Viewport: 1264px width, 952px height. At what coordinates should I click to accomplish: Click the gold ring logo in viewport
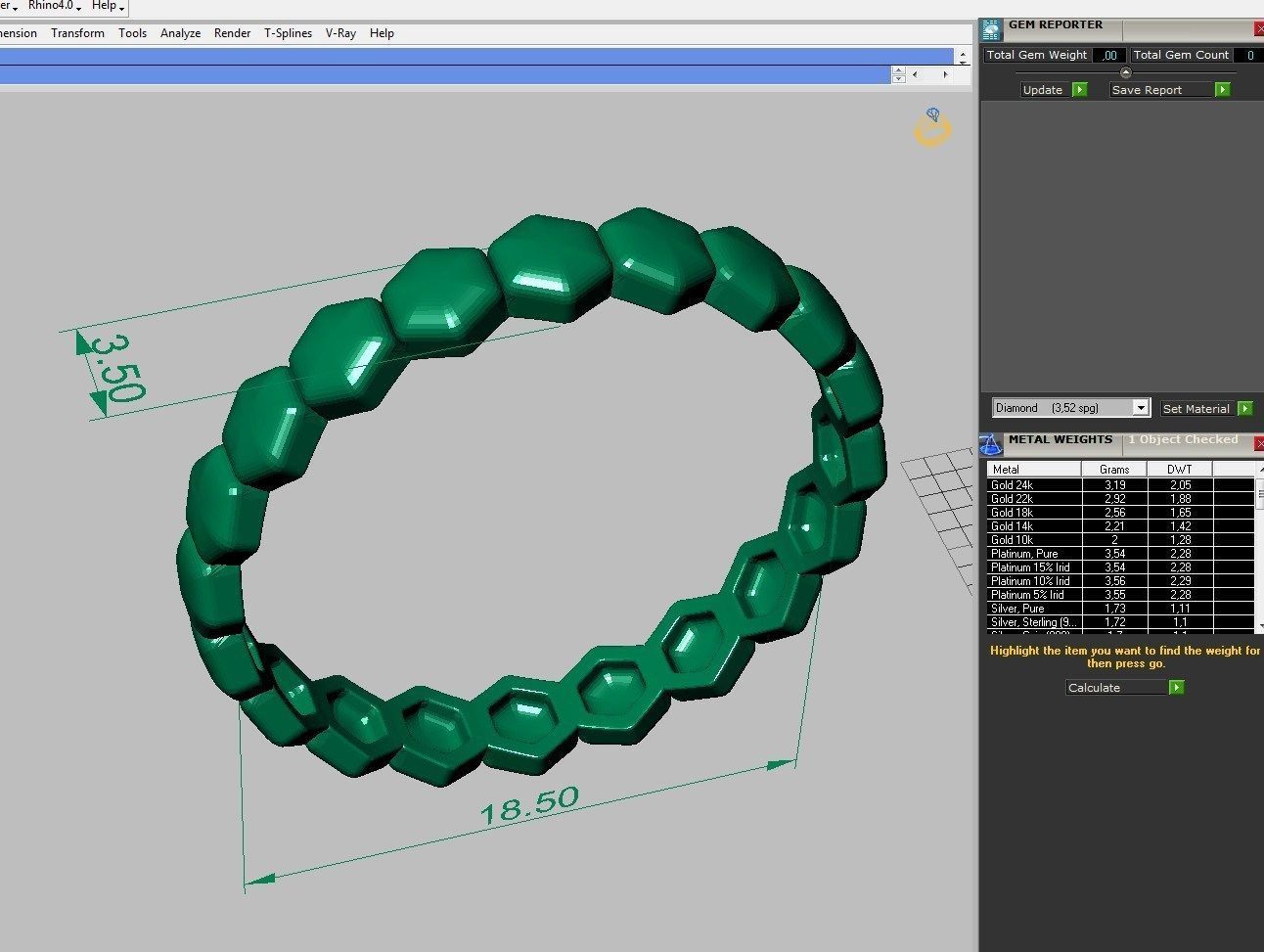point(932,128)
